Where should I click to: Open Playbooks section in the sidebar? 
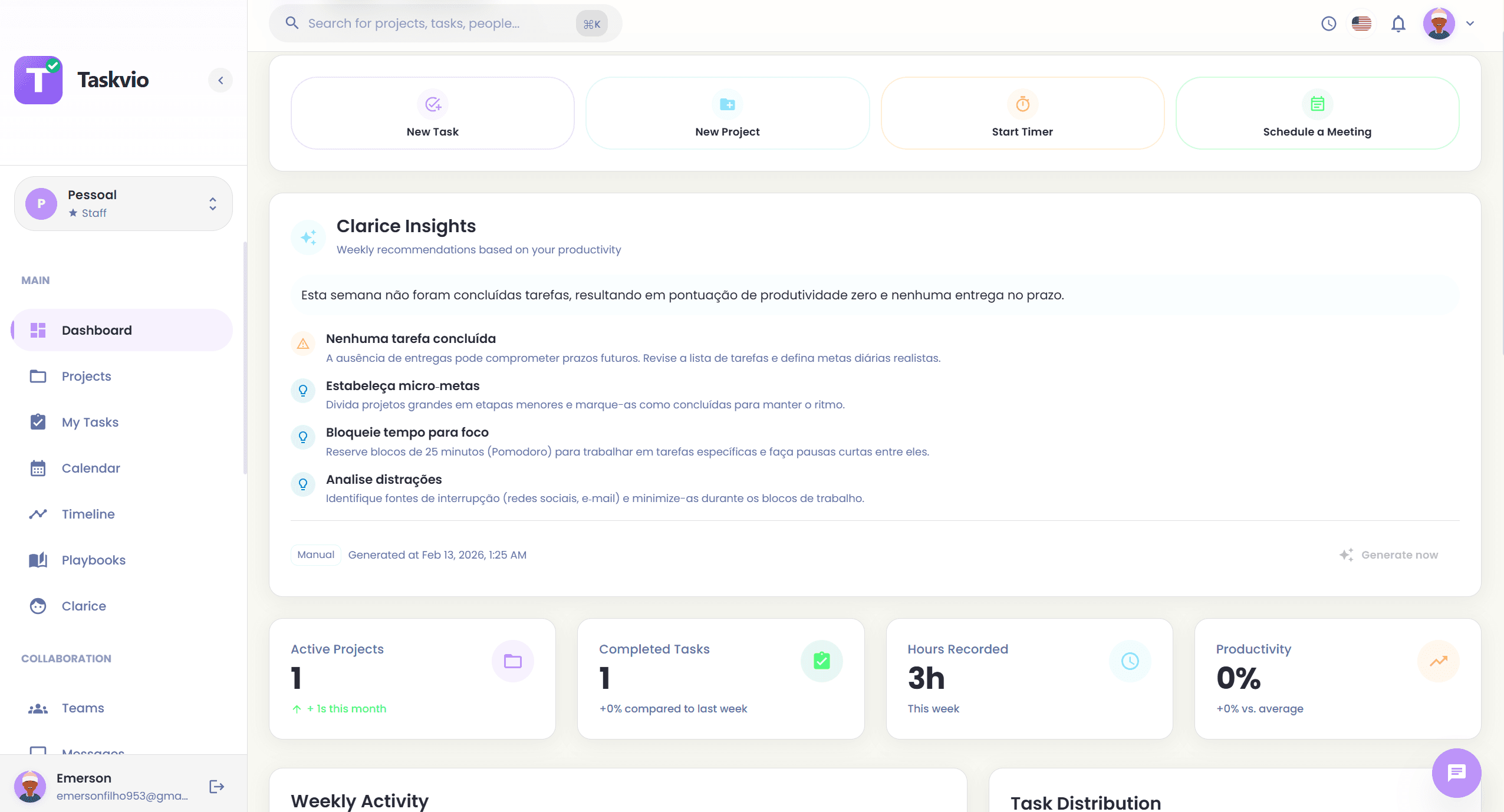(93, 560)
